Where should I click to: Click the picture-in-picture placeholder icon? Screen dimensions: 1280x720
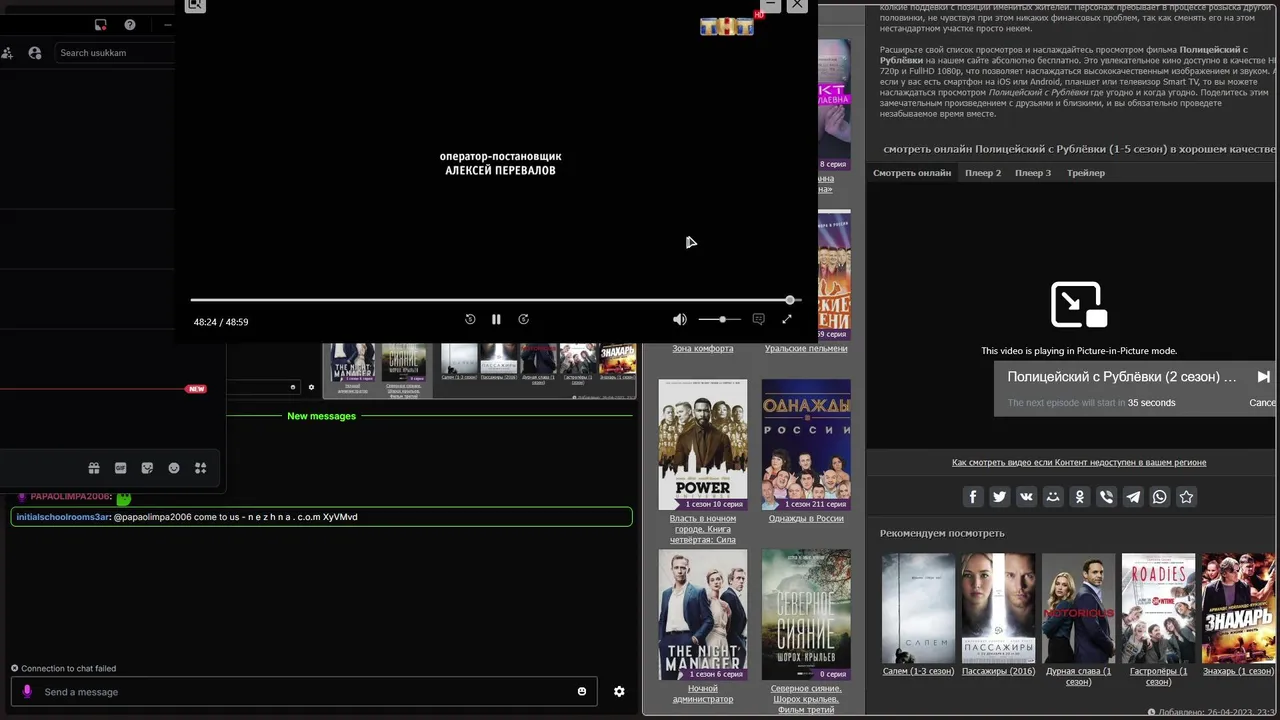point(1078,305)
